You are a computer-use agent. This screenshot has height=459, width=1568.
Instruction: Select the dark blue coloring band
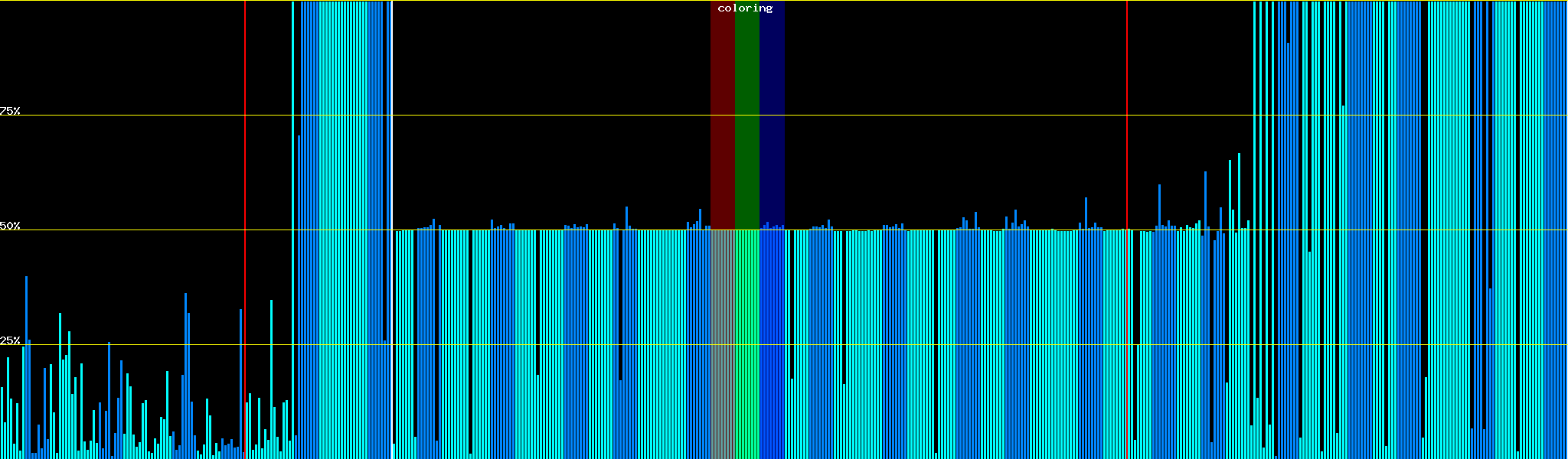(772, 115)
